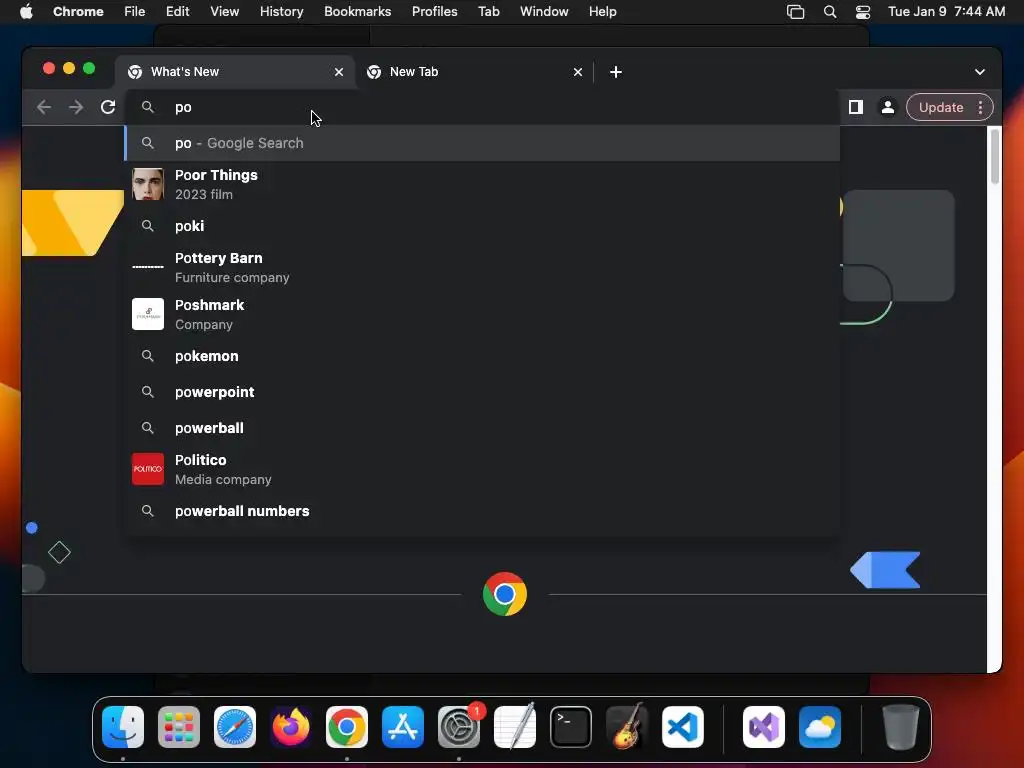1024x768 pixels.
Task: Open Spotlight search in menu bar
Action: (829, 12)
